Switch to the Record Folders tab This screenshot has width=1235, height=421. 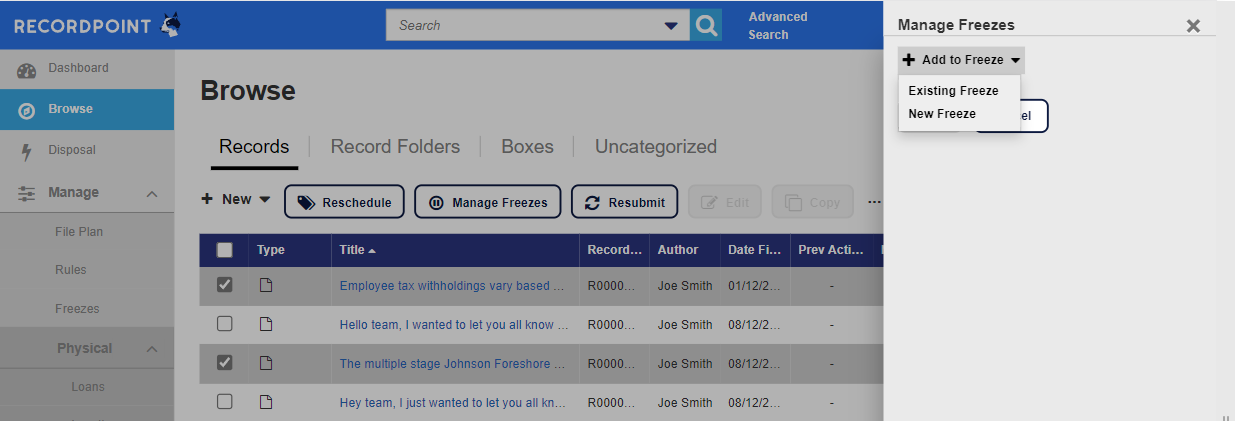coord(395,147)
